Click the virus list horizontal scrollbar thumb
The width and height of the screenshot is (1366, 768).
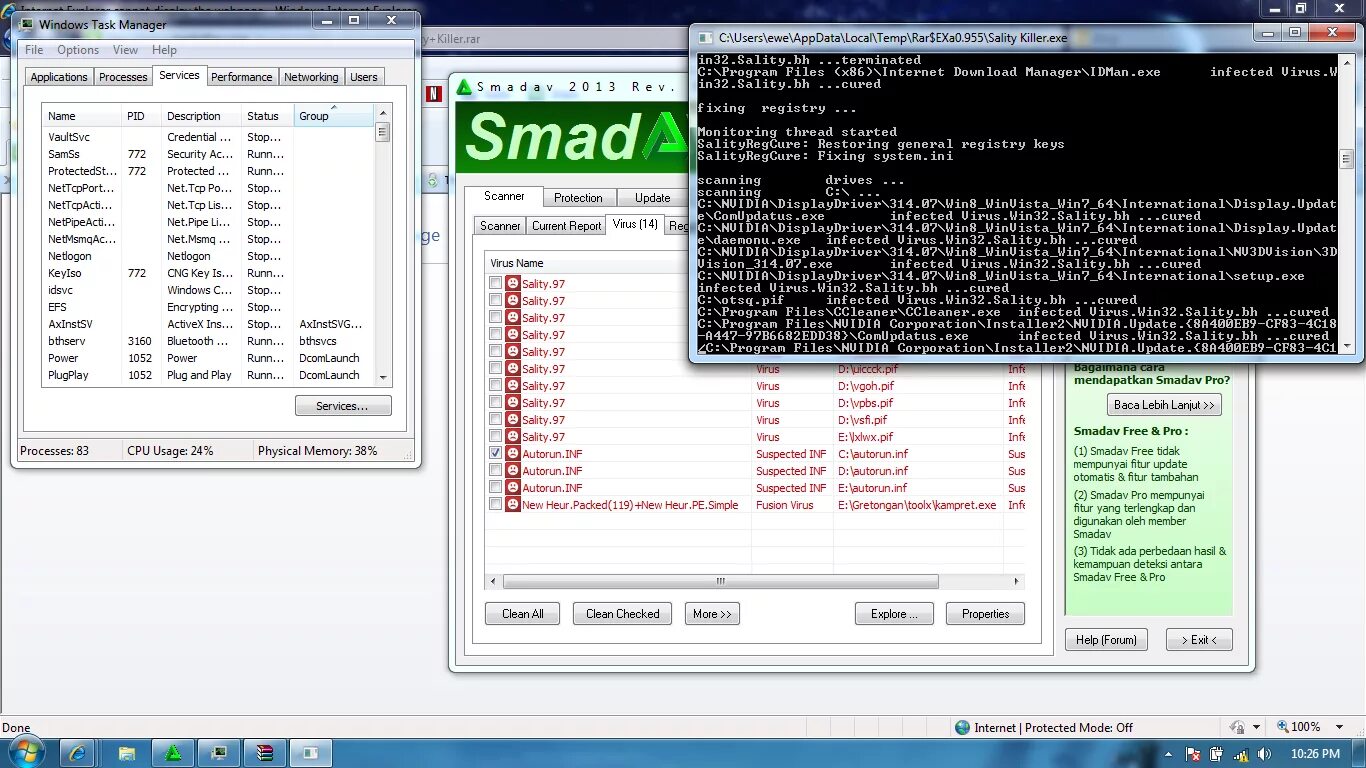point(720,581)
